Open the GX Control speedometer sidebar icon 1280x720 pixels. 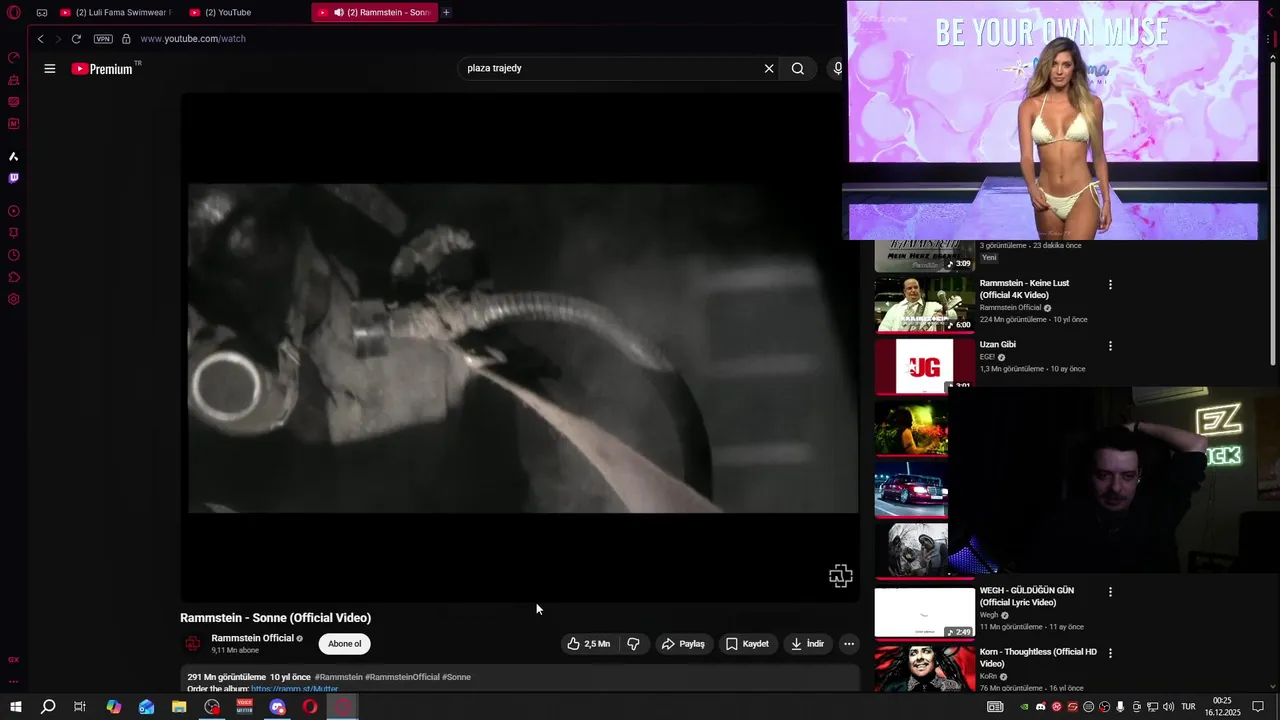(x=13, y=57)
